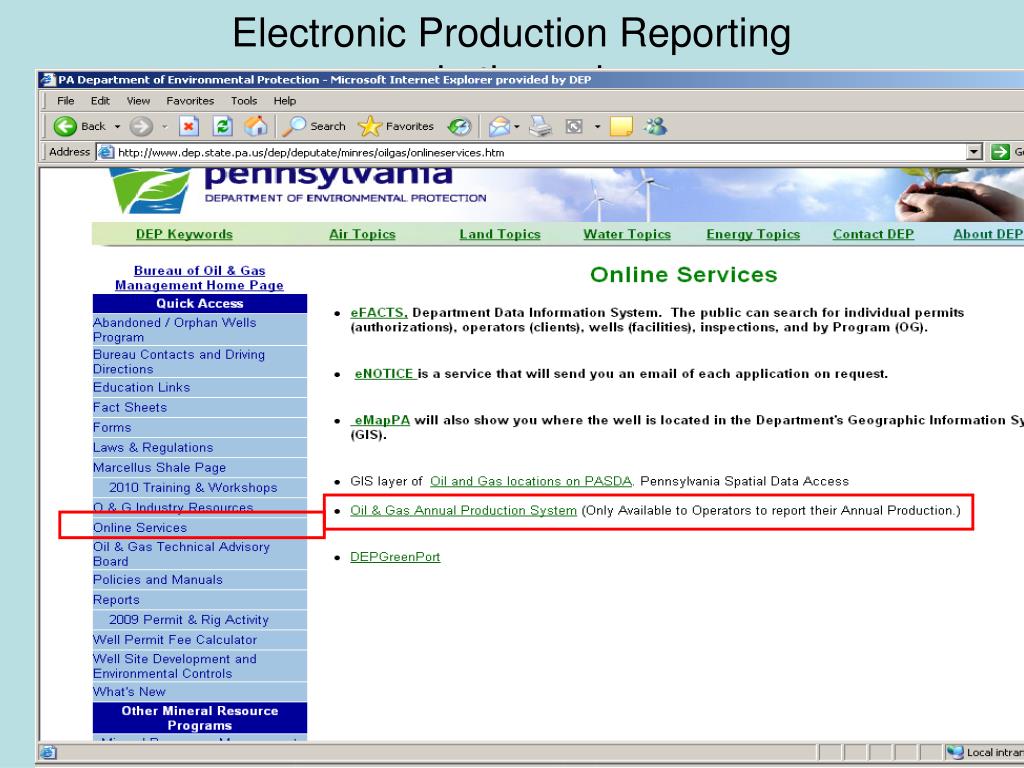The width and height of the screenshot is (1024, 768).
Task: Open Marcellus Shale Page link
Action: [x=159, y=467]
